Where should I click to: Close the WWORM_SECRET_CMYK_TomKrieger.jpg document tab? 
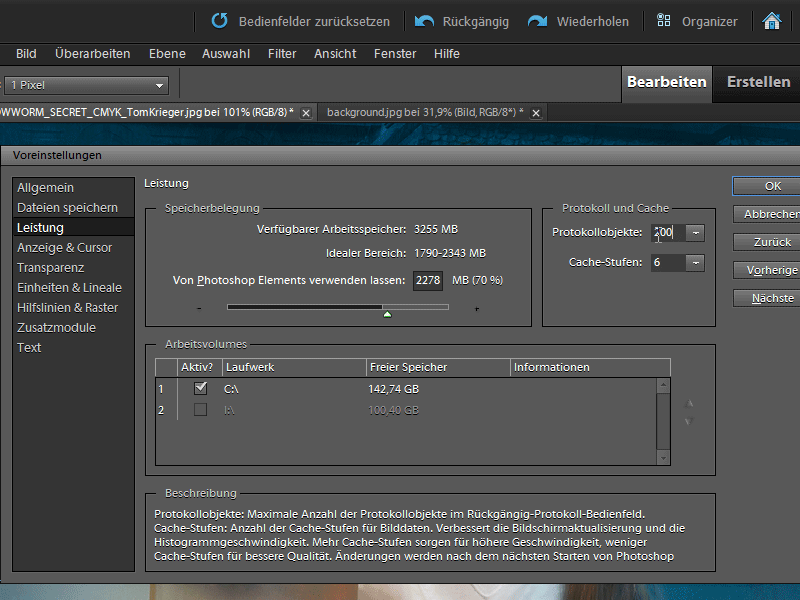click(306, 113)
